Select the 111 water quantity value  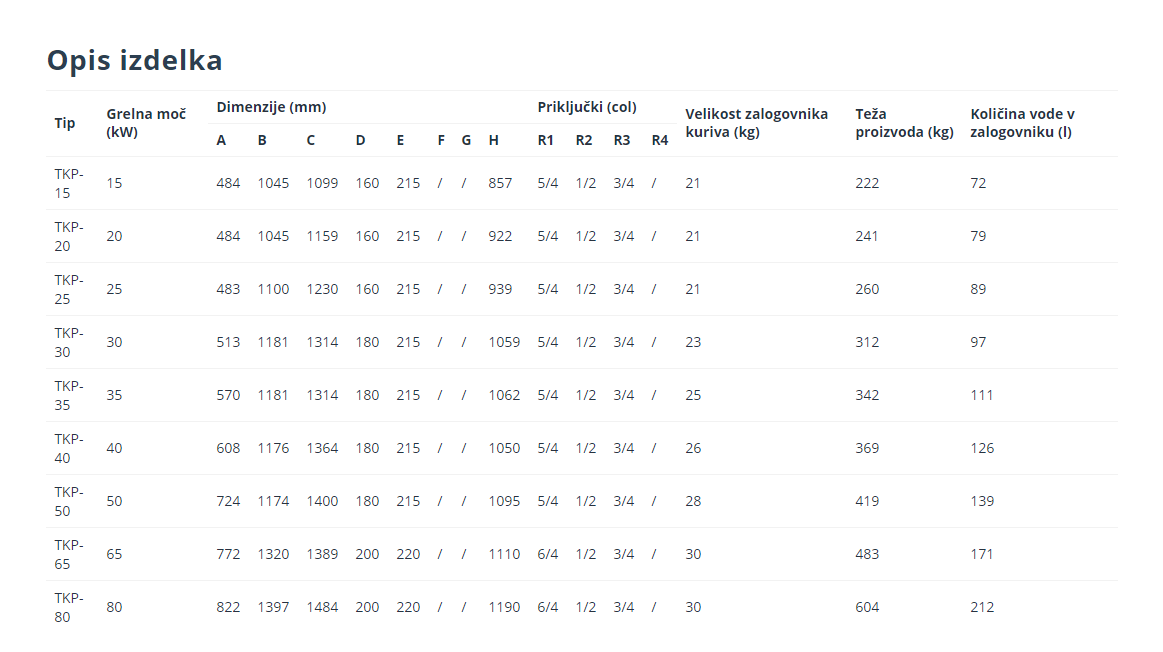(x=982, y=395)
